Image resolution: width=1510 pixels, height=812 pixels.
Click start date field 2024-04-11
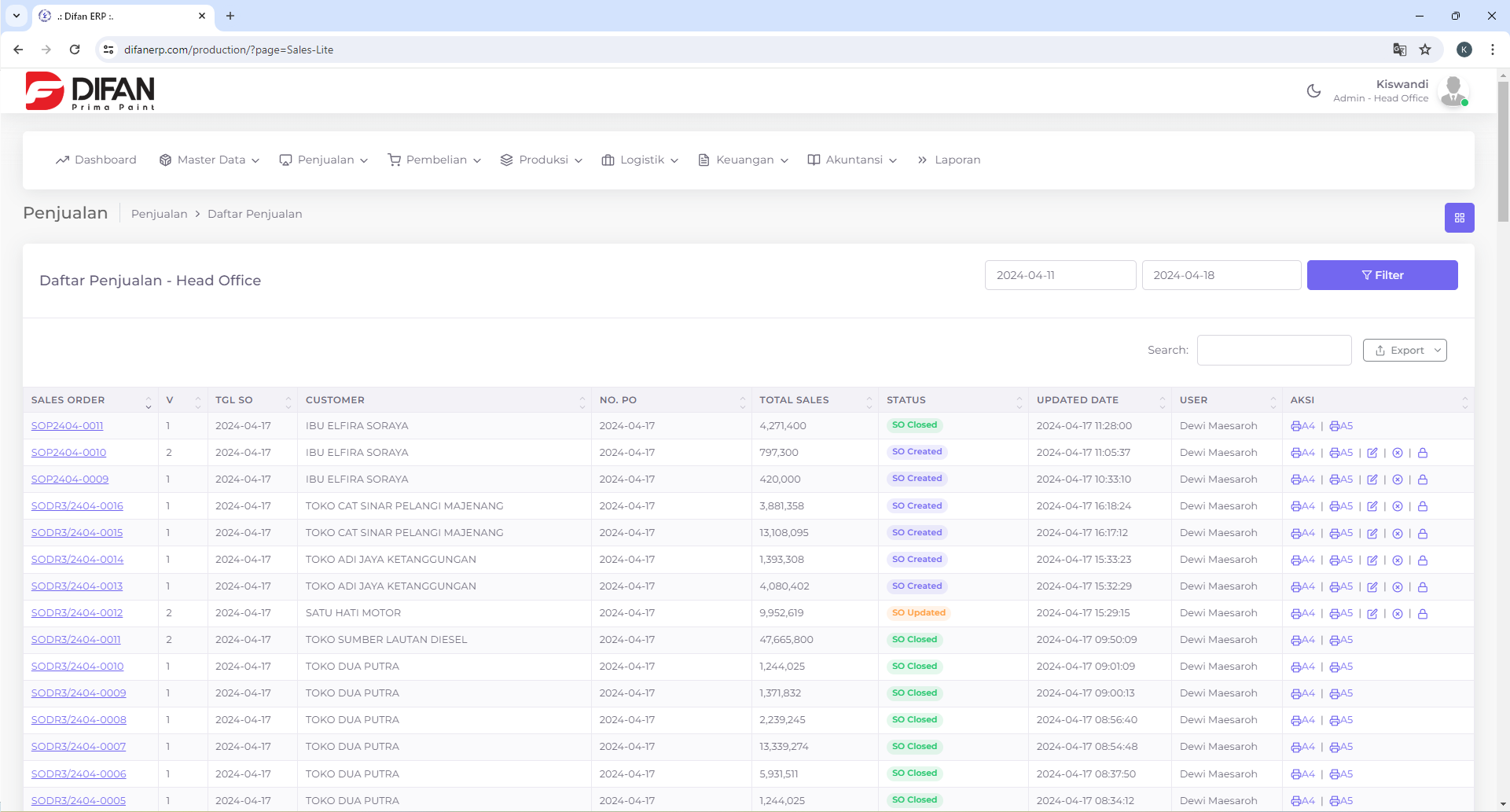(x=1060, y=275)
